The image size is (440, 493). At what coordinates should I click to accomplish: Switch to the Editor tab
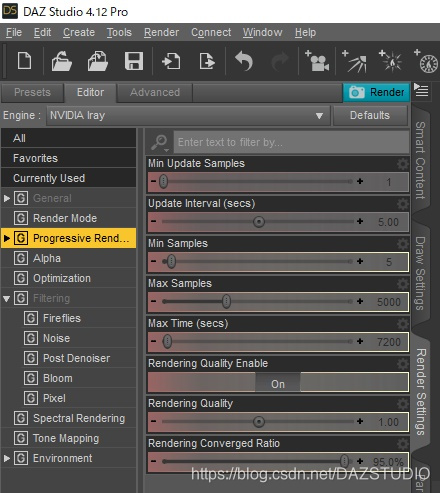coord(90,92)
